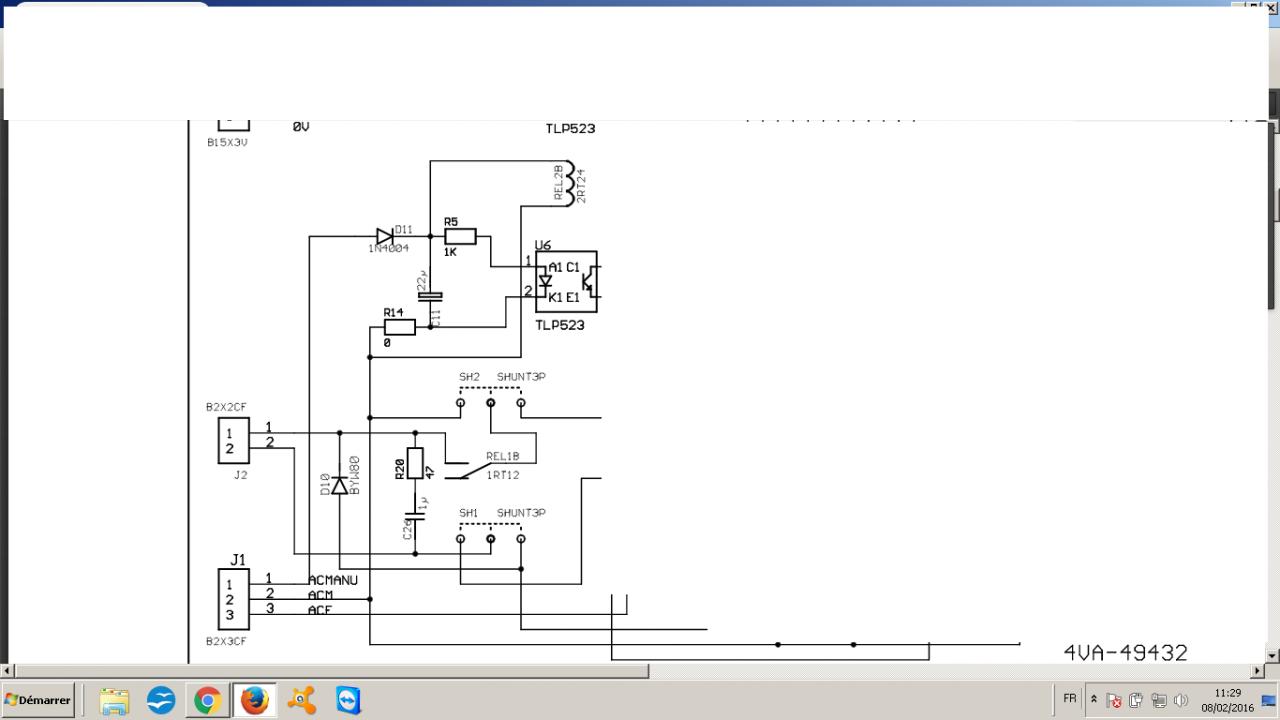This screenshot has width=1280, height=720.
Task: Open Windows Explorer from the taskbar
Action: (114, 700)
